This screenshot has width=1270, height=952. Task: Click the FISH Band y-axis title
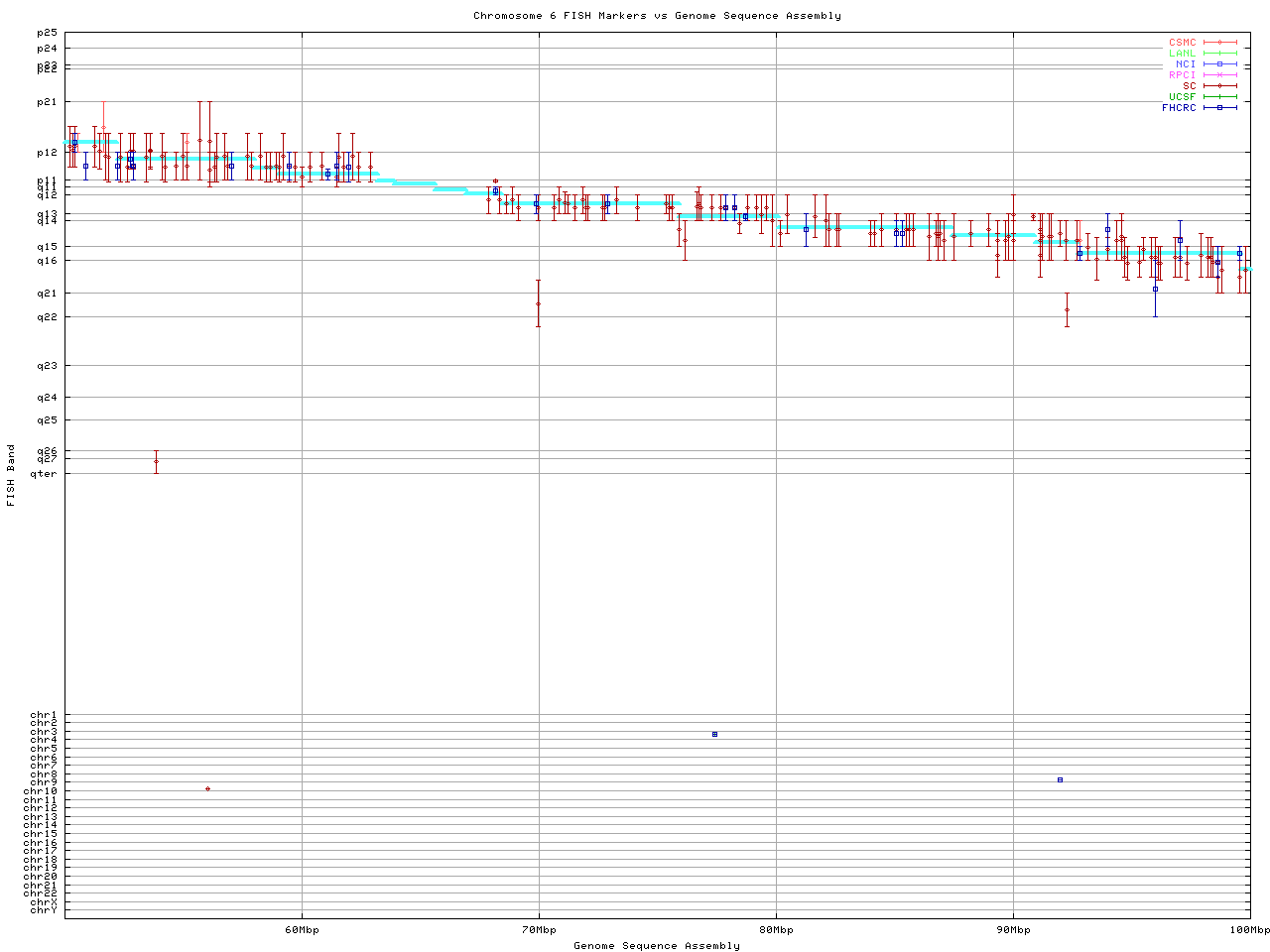click(12, 475)
